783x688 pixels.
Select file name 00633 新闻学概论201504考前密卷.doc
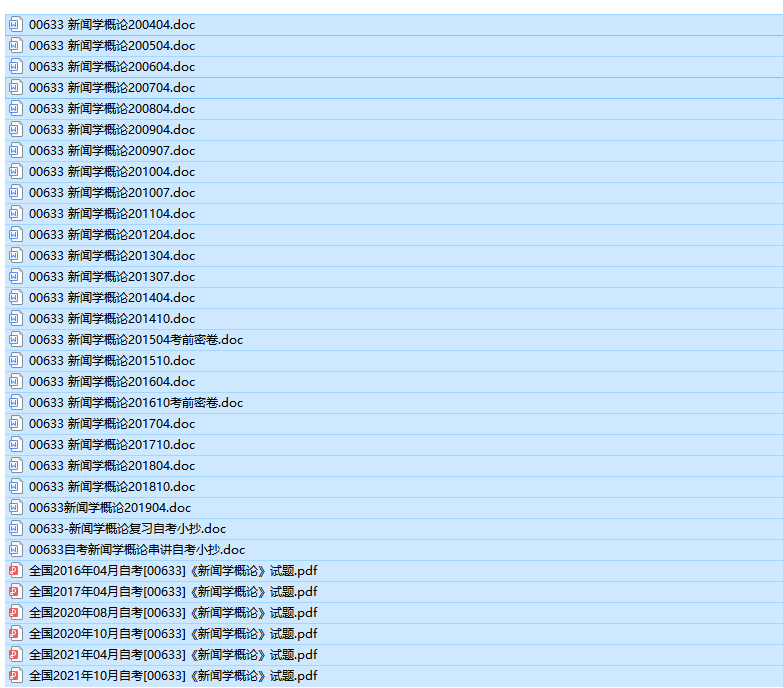pos(136,340)
